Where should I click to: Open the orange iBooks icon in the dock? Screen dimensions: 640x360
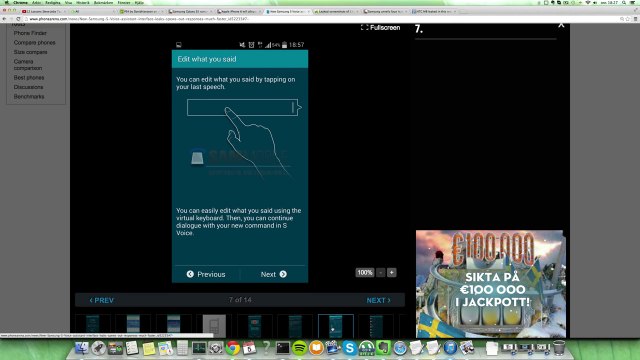316,348
